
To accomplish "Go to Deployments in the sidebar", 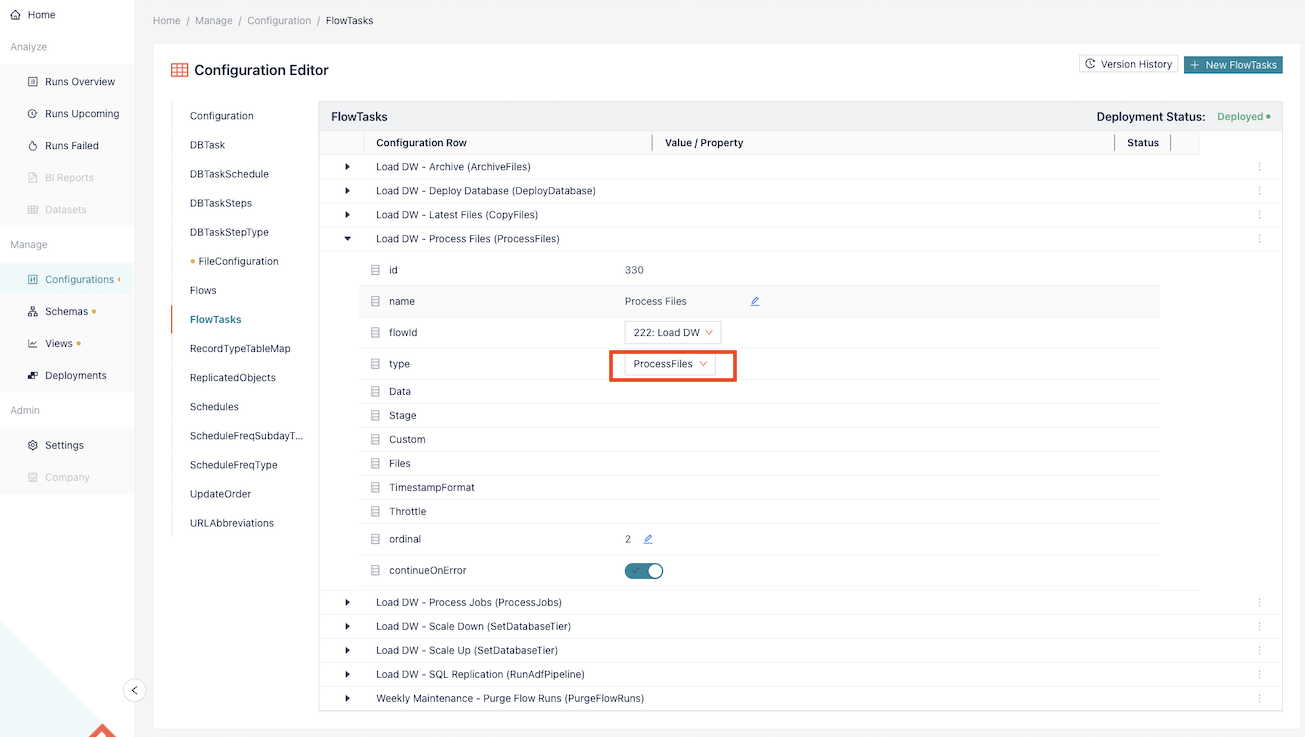I will click(75, 376).
